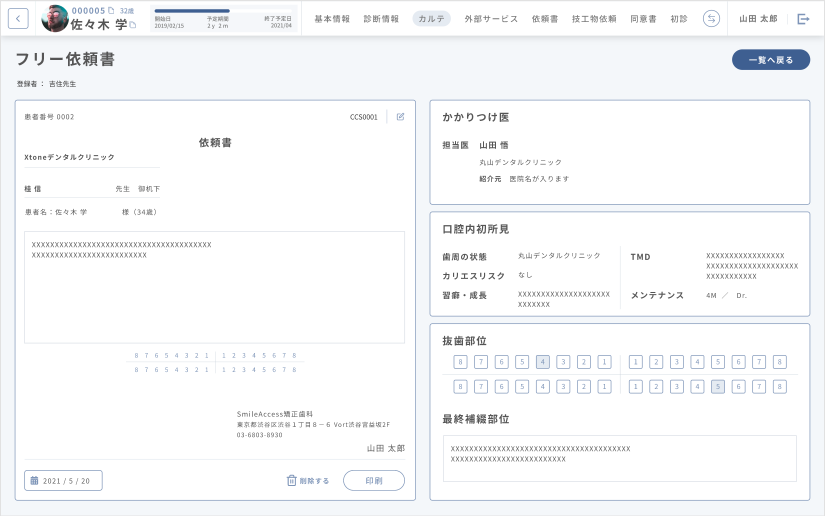
Task: Open calendar icon in the date field
Action: [34, 481]
